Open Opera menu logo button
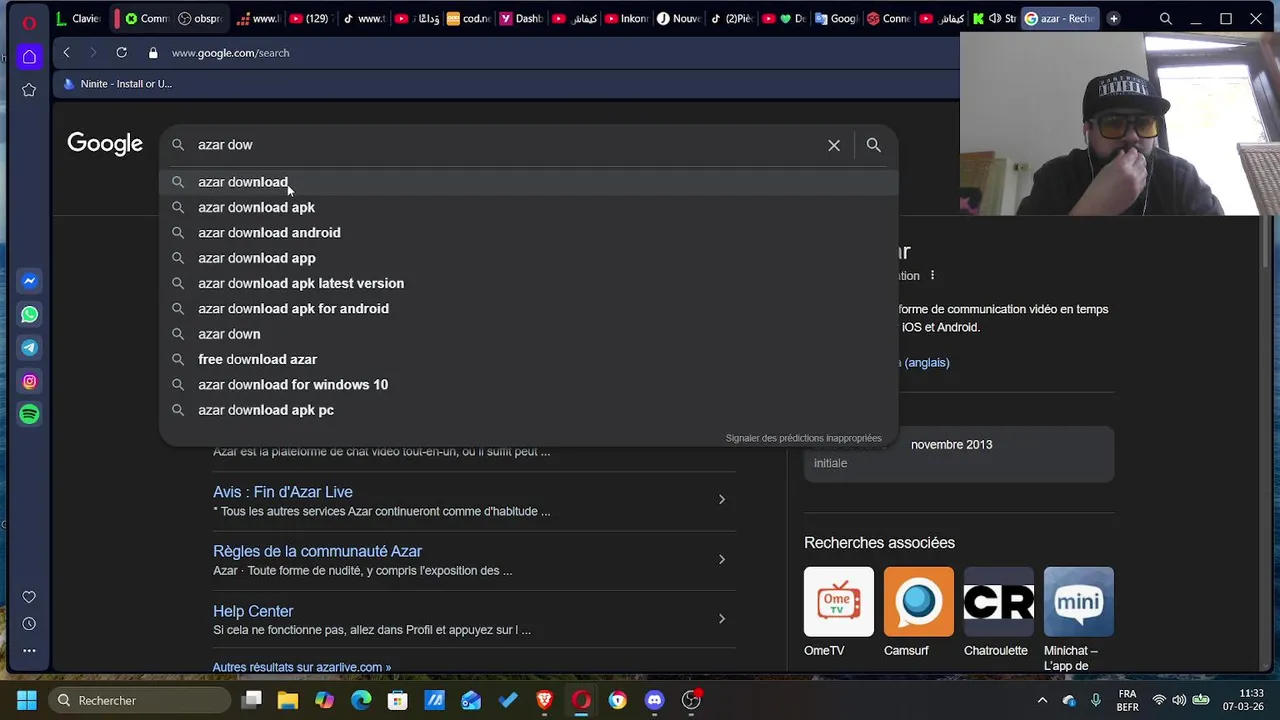Screen dimensions: 1280x720 click(29, 22)
